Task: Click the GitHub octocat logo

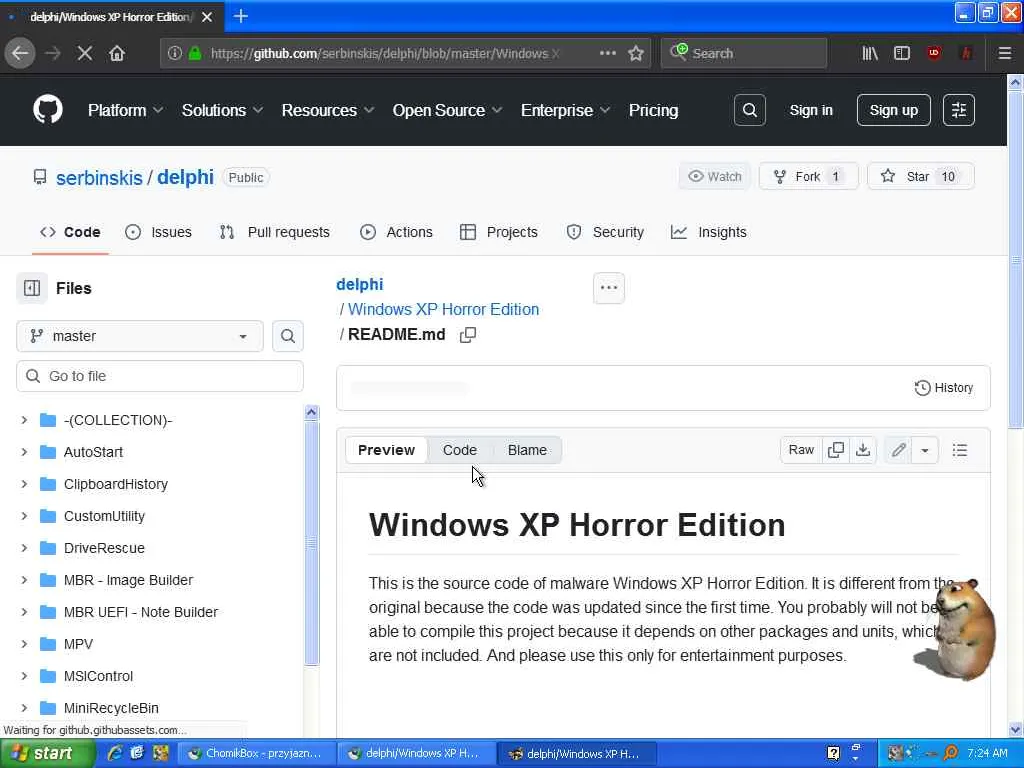Action: point(48,110)
